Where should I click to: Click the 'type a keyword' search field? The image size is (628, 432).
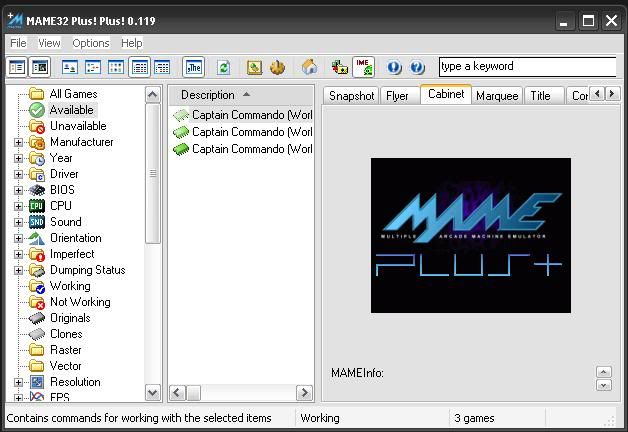point(527,66)
